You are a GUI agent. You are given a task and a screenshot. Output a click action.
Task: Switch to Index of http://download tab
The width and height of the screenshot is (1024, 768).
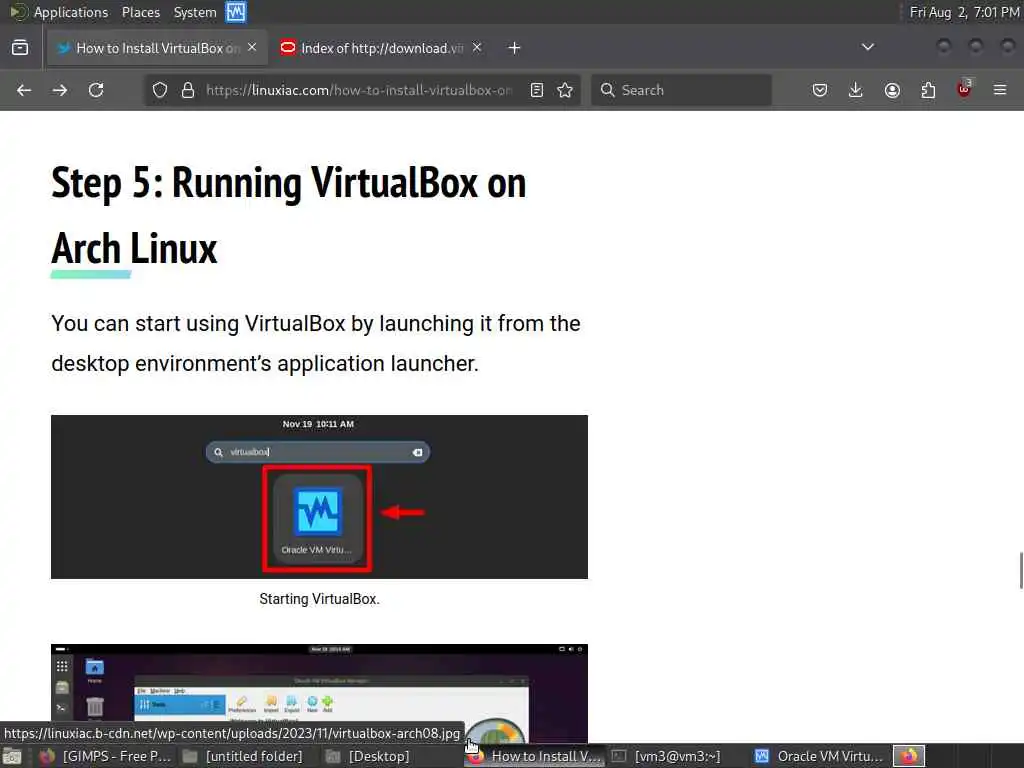pos(381,48)
